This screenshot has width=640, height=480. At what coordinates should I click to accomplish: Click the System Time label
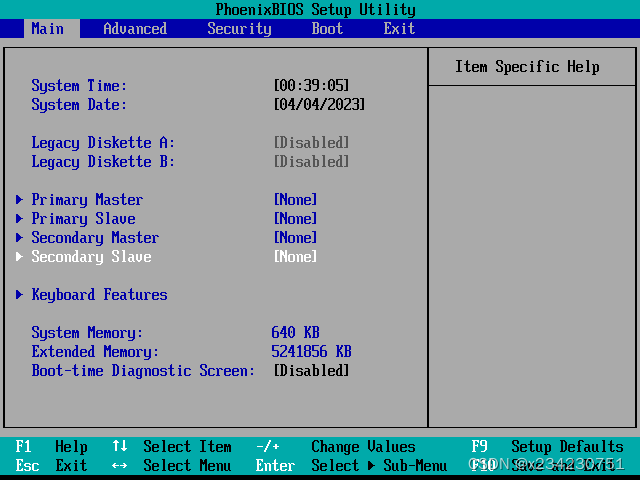coord(79,85)
